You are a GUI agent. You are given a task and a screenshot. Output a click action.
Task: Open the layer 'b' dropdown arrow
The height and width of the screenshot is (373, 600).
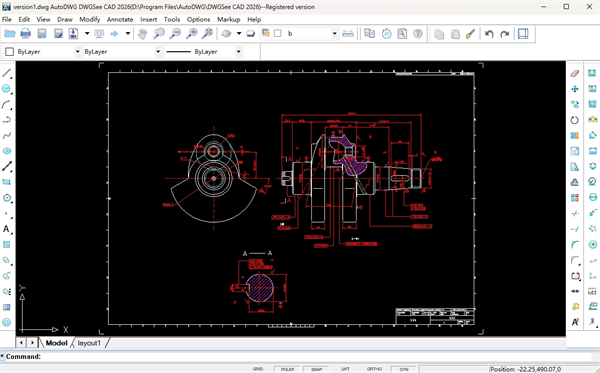click(334, 34)
